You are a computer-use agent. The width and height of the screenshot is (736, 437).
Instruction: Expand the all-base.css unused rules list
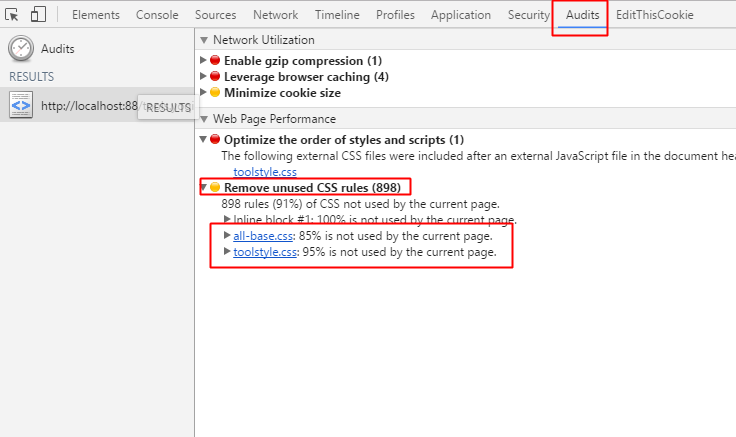pos(227,237)
